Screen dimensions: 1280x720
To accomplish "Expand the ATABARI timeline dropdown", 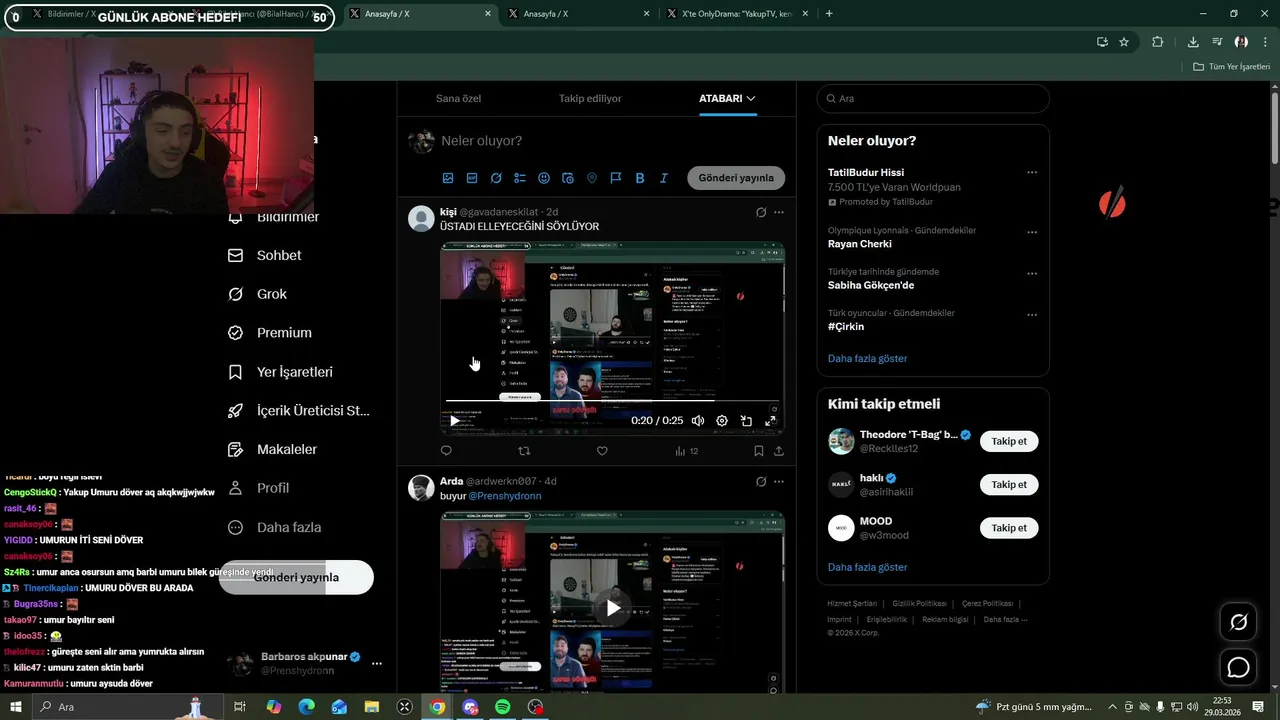I will click(727, 98).
